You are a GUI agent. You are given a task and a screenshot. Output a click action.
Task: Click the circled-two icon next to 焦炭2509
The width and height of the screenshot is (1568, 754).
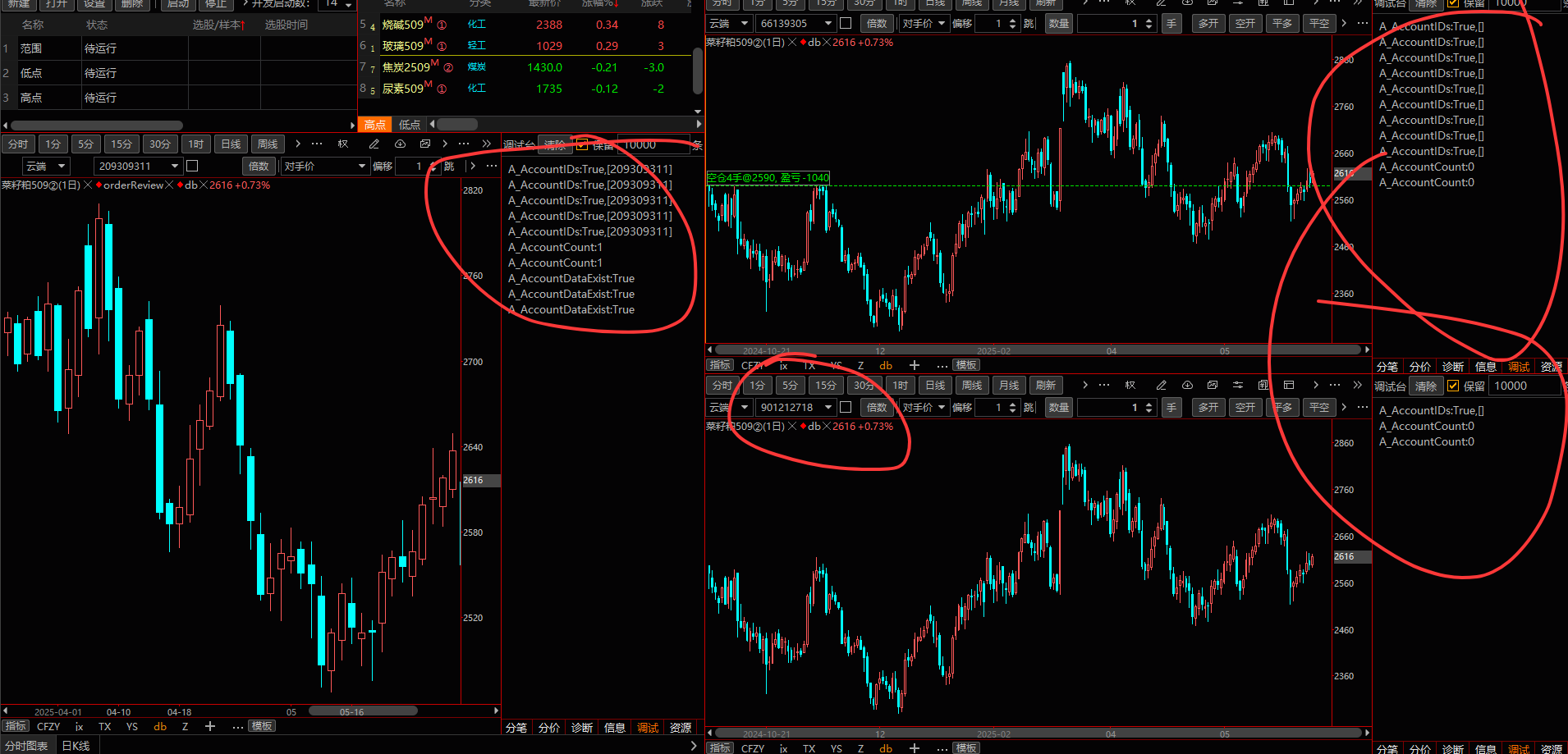(x=448, y=68)
